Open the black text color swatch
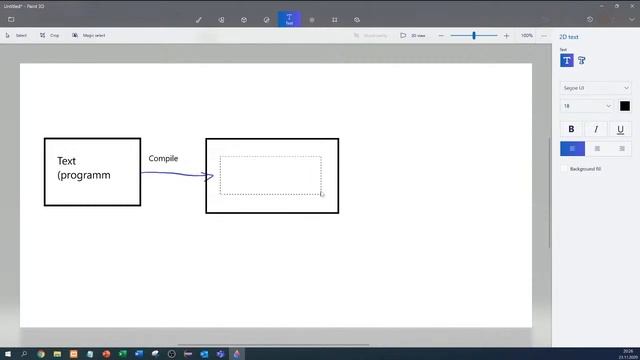This screenshot has height=360, width=640. click(624, 106)
